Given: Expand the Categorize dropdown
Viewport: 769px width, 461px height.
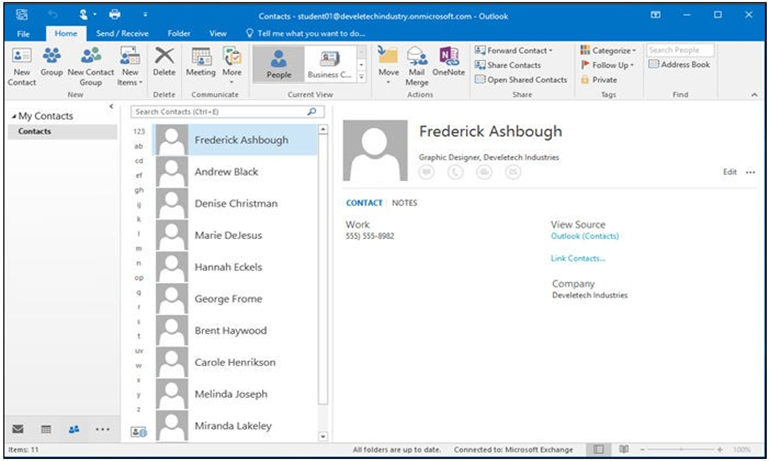Looking at the screenshot, I should tap(609, 50).
